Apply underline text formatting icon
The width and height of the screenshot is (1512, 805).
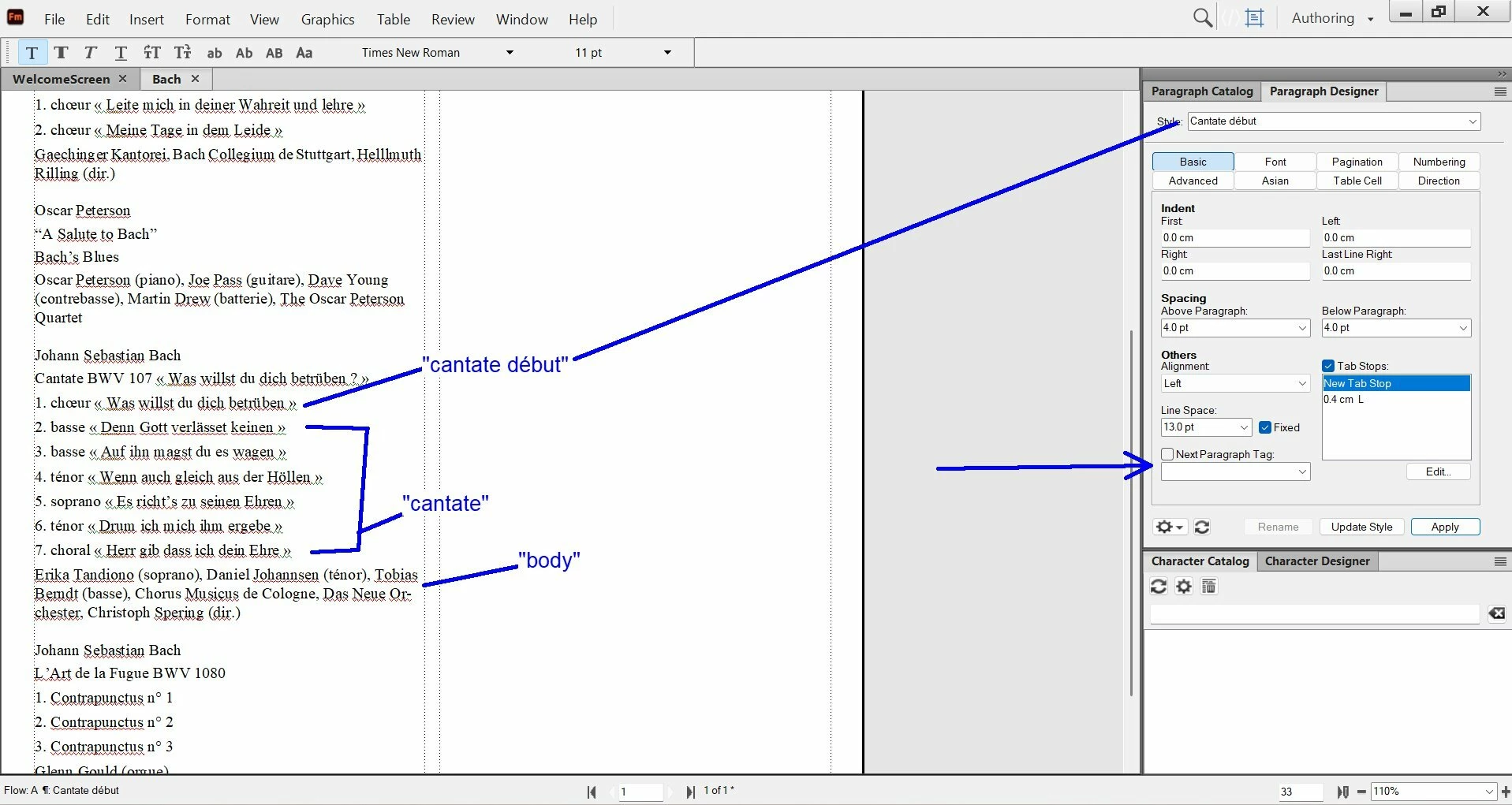[x=120, y=53]
